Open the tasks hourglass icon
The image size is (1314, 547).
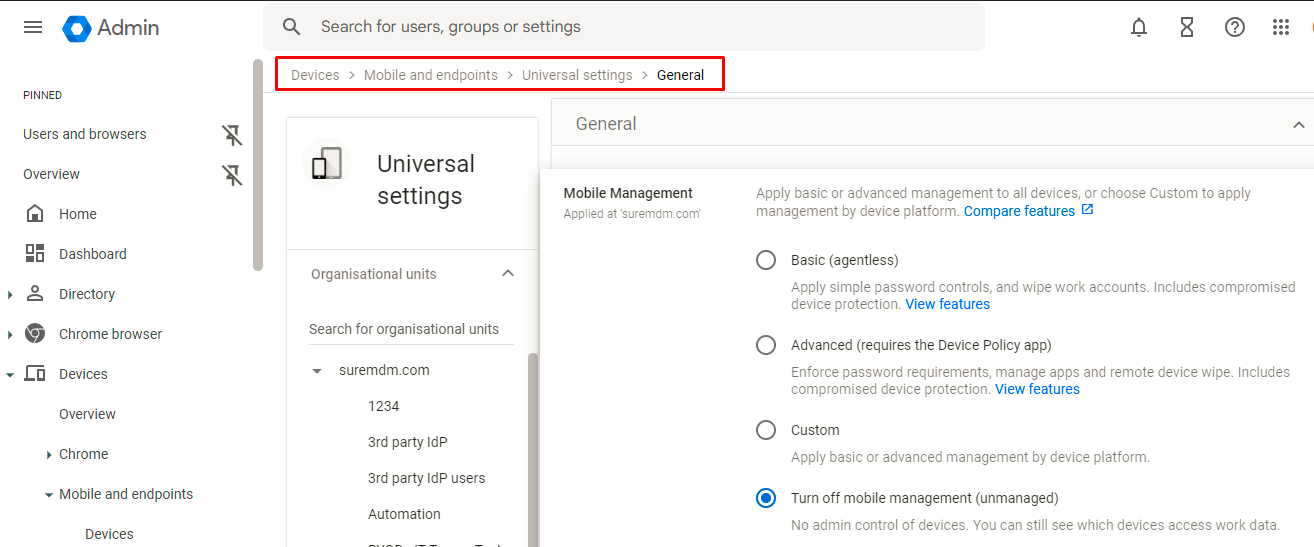1187,27
